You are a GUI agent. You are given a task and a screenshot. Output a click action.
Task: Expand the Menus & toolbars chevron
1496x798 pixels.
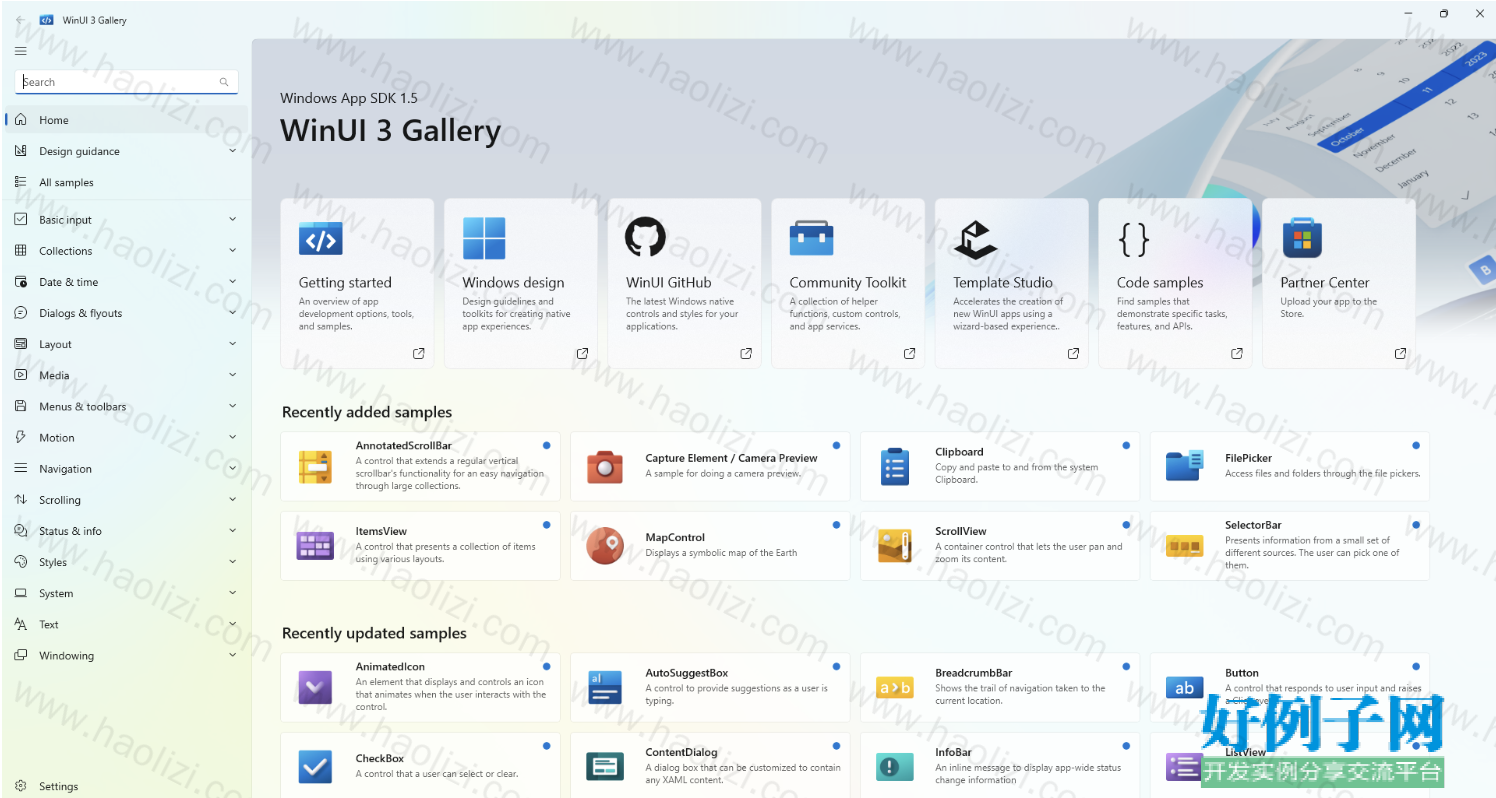[232, 406]
